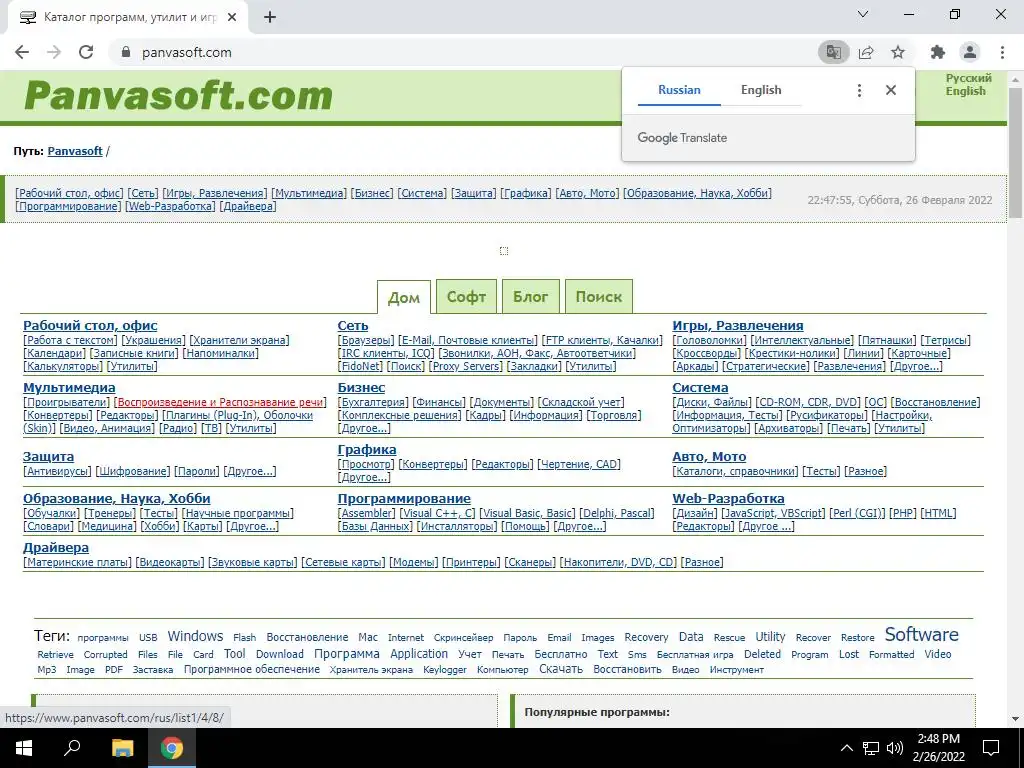The width and height of the screenshot is (1024, 768).
Task: Open the JavaScript, VBScript link
Action: pyautogui.click(x=774, y=513)
